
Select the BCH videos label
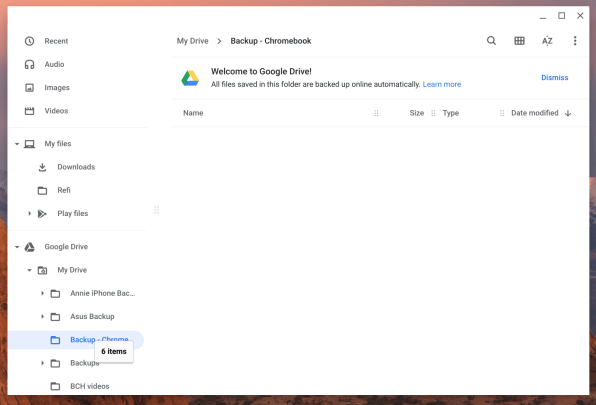[x=89, y=386]
